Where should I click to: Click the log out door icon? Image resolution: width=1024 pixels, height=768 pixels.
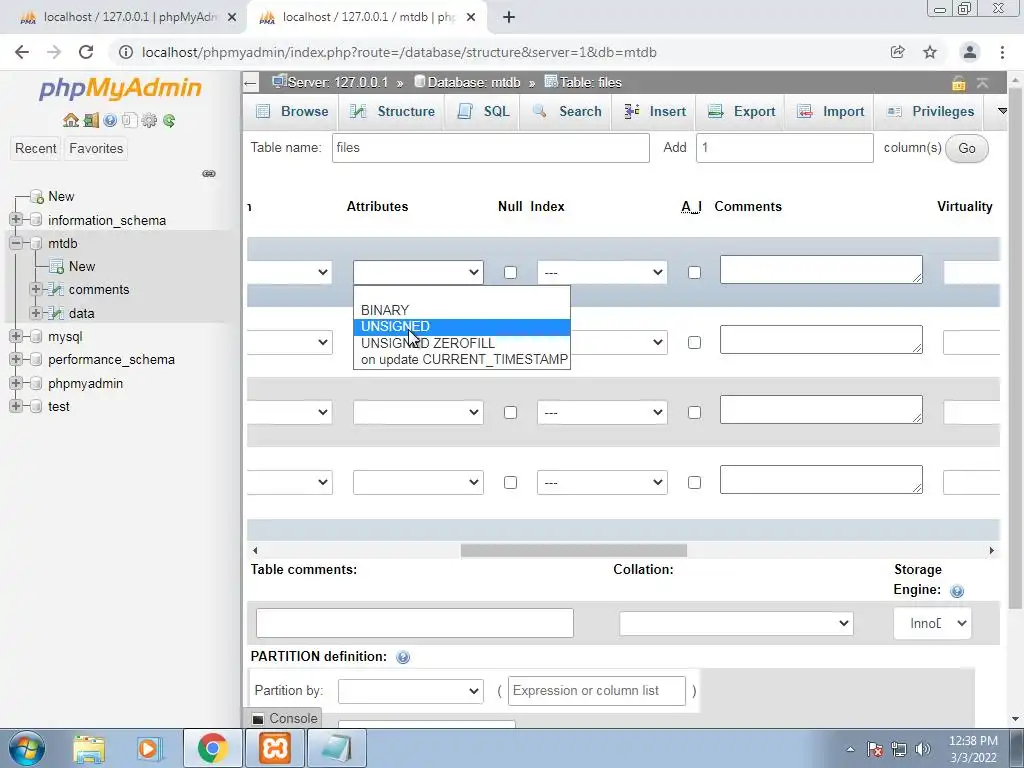pyautogui.click(x=91, y=120)
